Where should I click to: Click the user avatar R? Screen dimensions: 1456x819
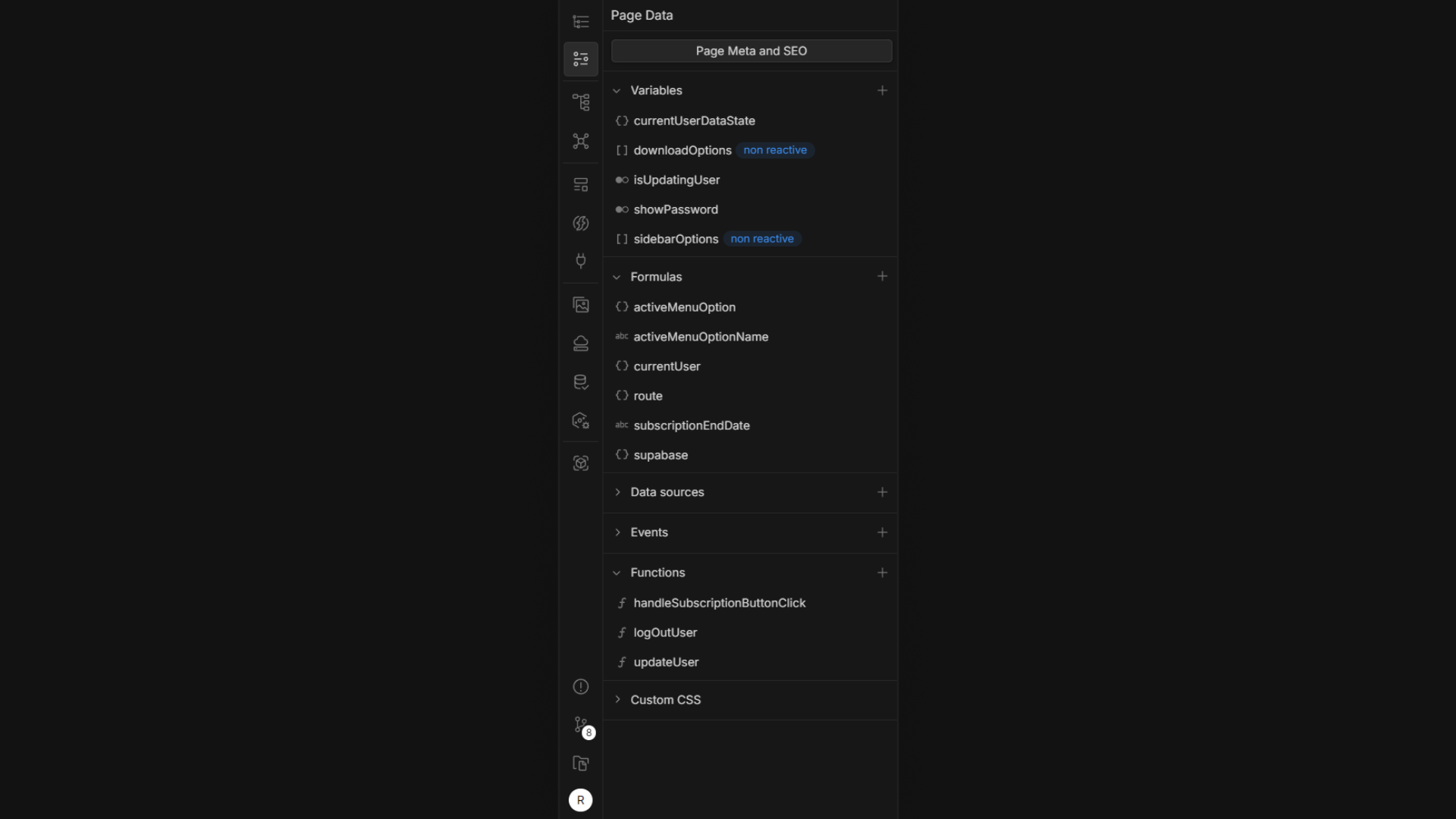coord(580,800)
